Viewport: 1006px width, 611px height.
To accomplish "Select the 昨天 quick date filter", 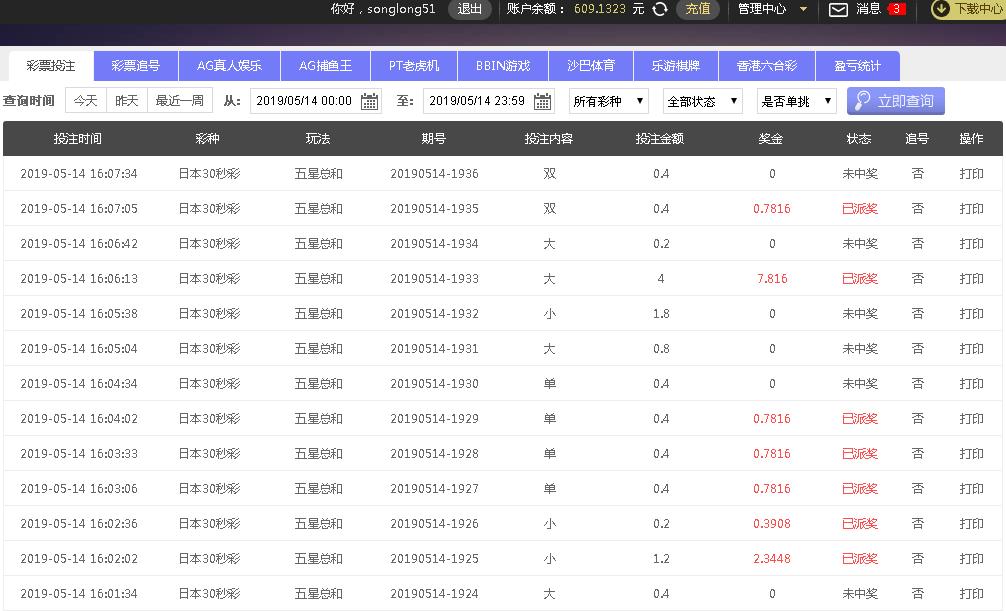I will pyautogui.click(x=127, y=101).
